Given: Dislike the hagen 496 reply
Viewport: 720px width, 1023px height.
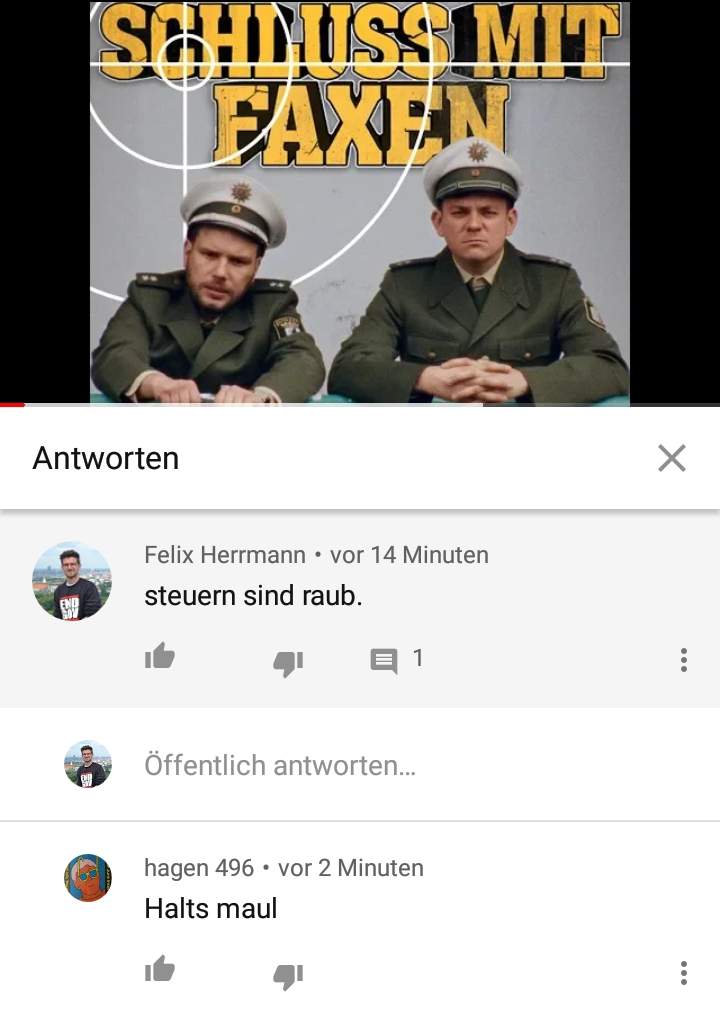Looking at the screenshot, I should point(288,976).
